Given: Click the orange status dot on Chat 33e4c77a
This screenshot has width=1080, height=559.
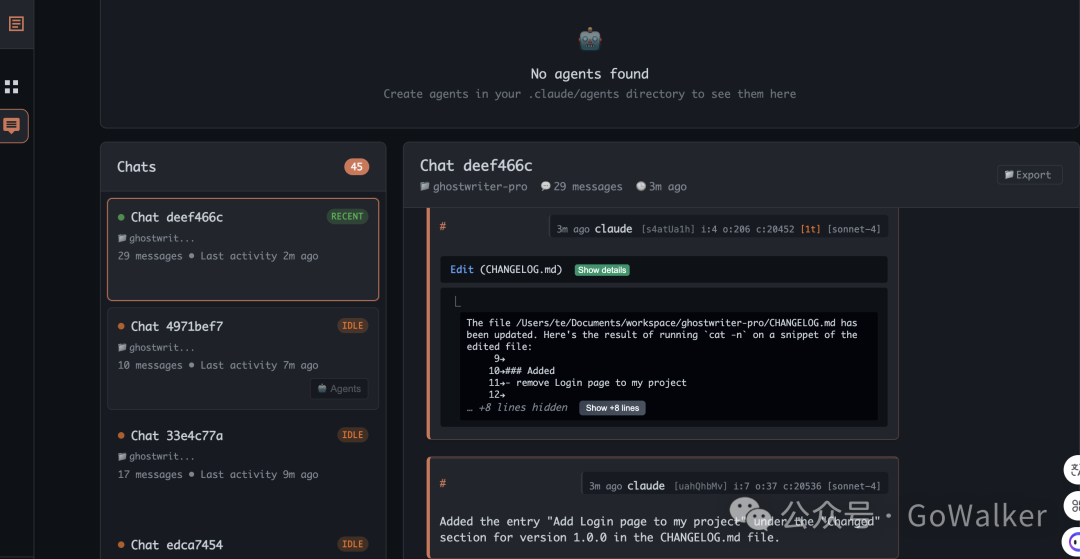Looking at the screenshot, I should (x=121, y=436).
